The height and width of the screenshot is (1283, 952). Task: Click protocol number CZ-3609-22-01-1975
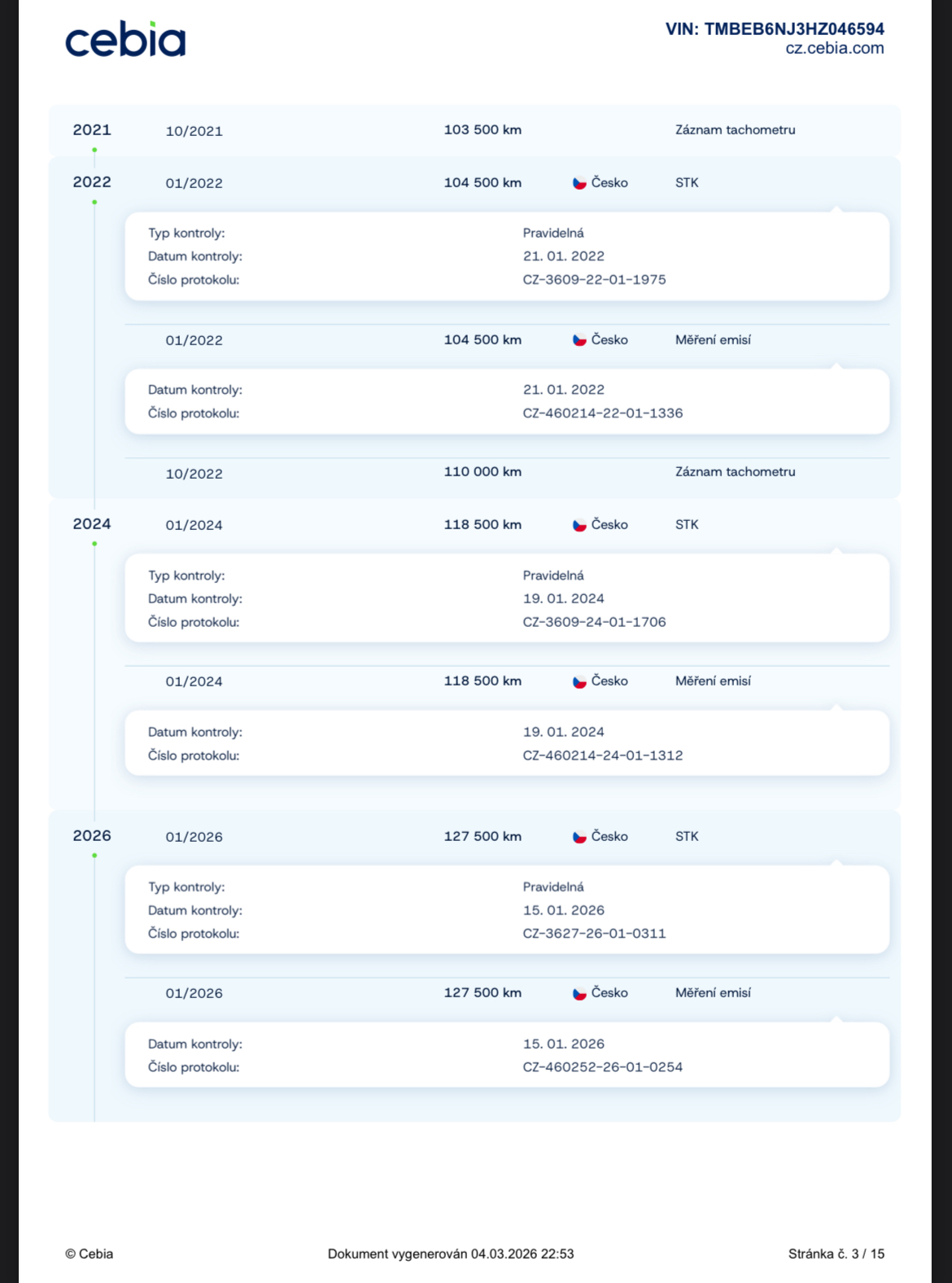(x=594, y=279)
